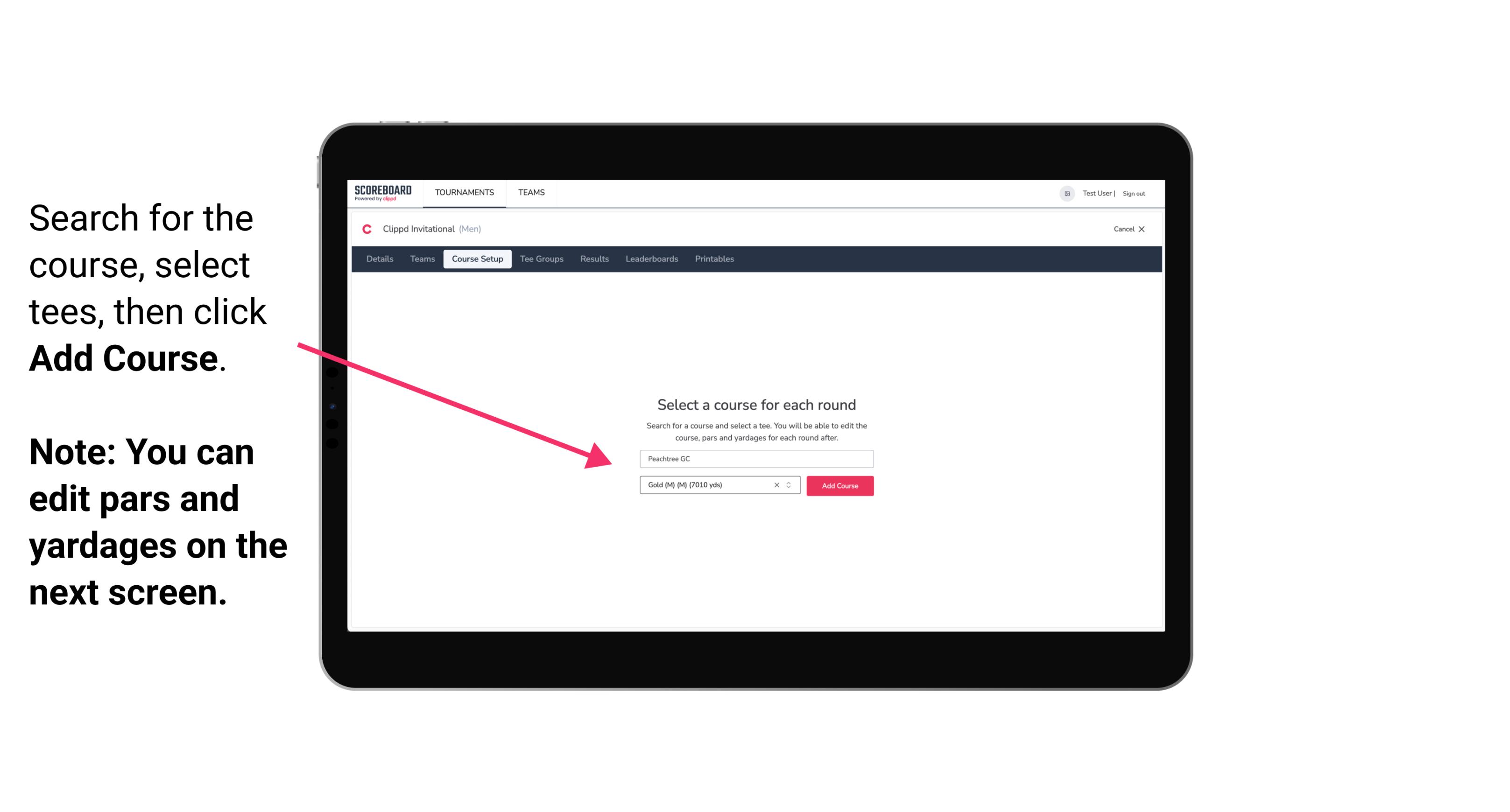
Task: Click Sign out link
Action: (x=1133, y=193)
